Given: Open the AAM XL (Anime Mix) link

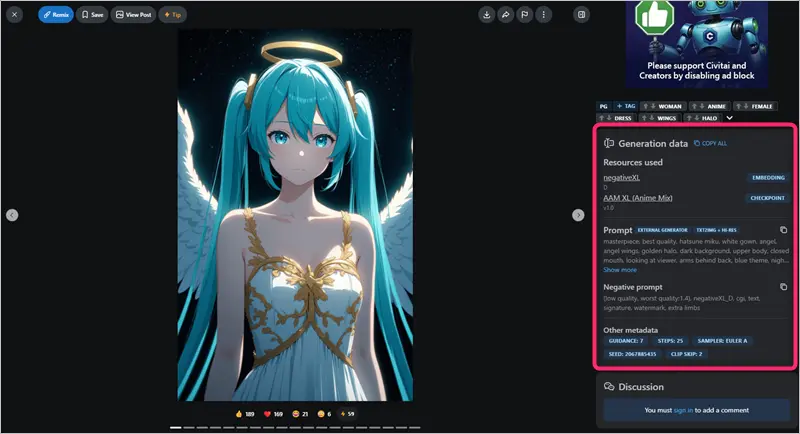Looking at the screenshot, I should pos(638,198).
